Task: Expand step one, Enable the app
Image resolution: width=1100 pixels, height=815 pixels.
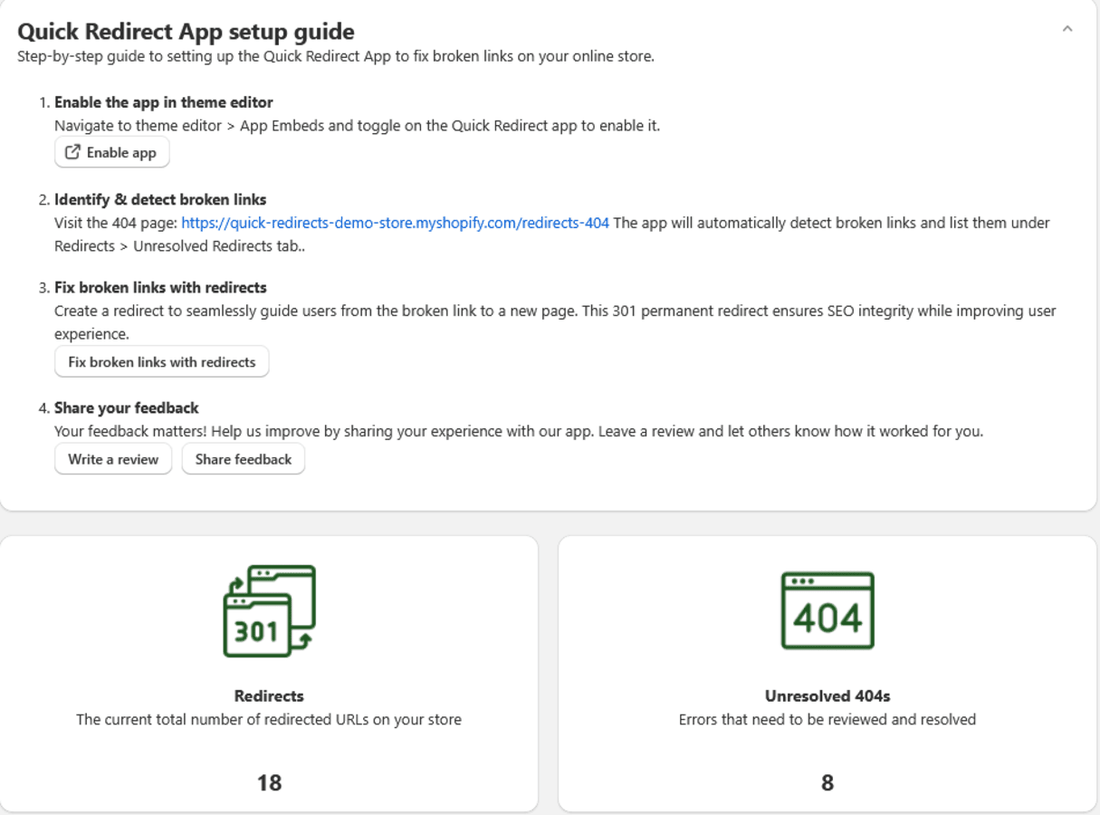Action: tap(163, 101)
